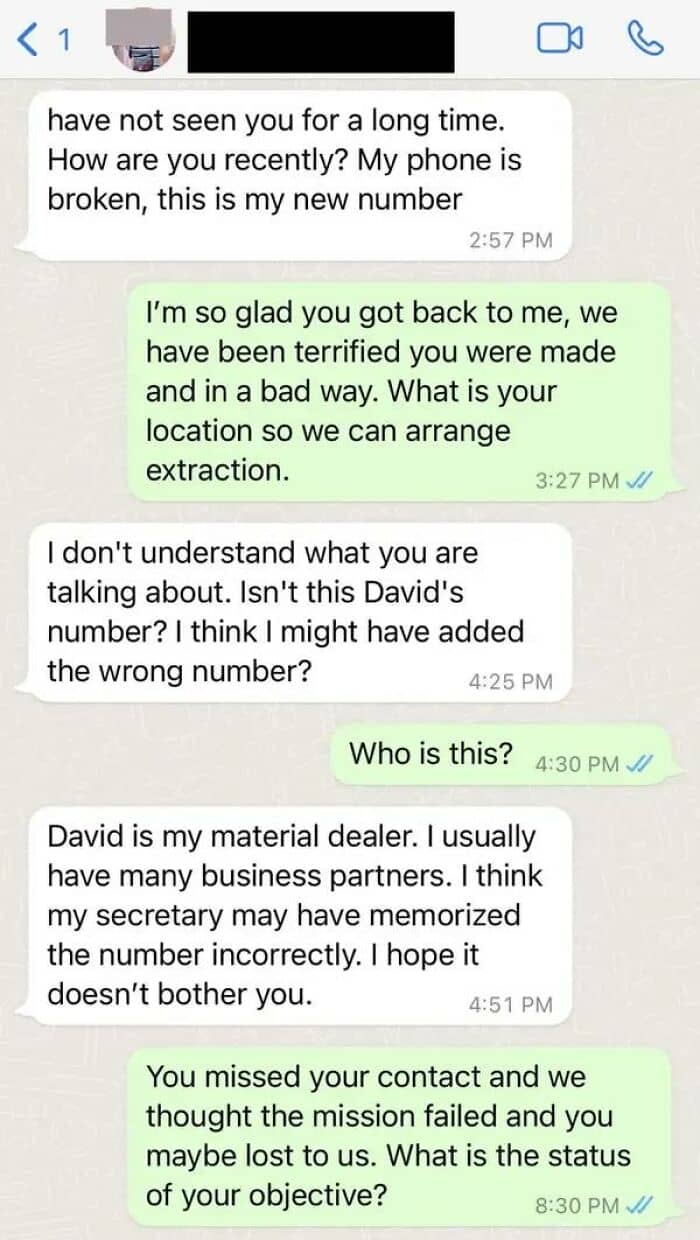Tap the 3:27 PM timestamp
The width and height of the screenshot is (700, 1240).
pyautogui.click(x=577, y=481)
